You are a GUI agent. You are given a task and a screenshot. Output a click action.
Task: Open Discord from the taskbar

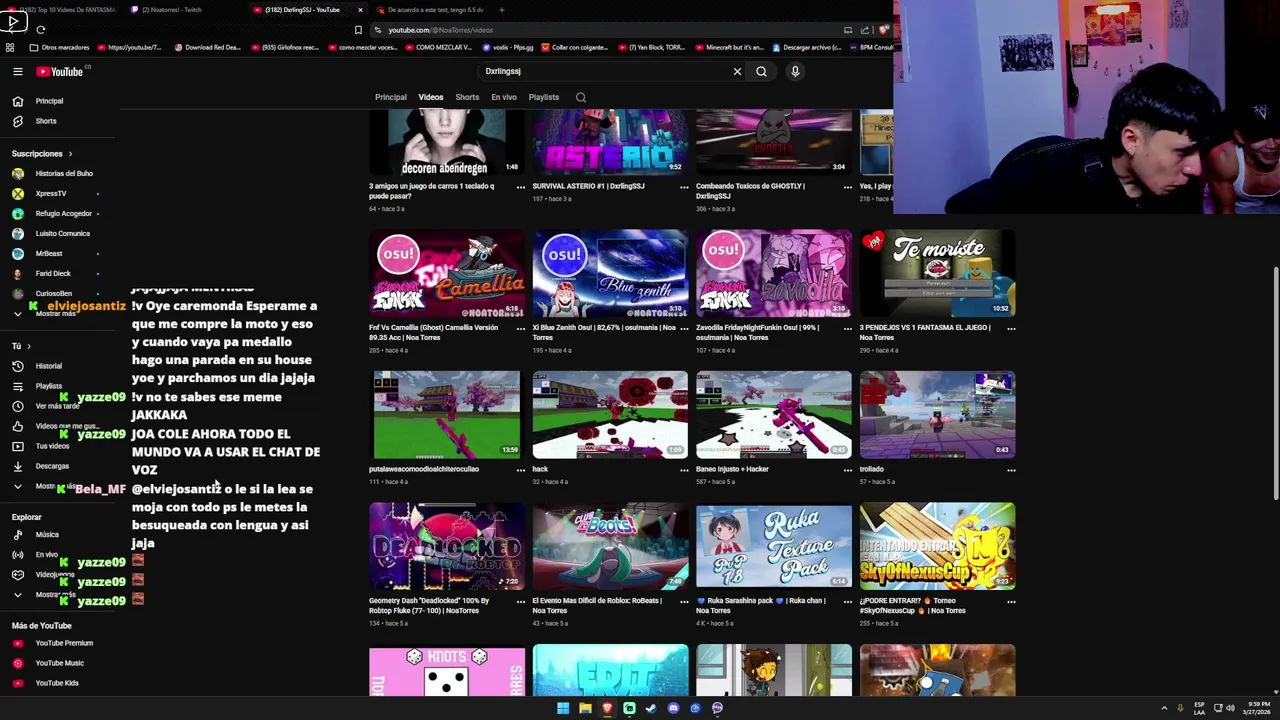(x=673, y=708)
